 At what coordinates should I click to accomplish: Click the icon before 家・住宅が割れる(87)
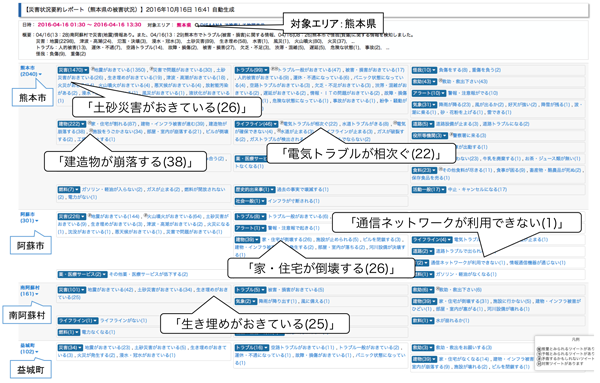tap(90, 123)
